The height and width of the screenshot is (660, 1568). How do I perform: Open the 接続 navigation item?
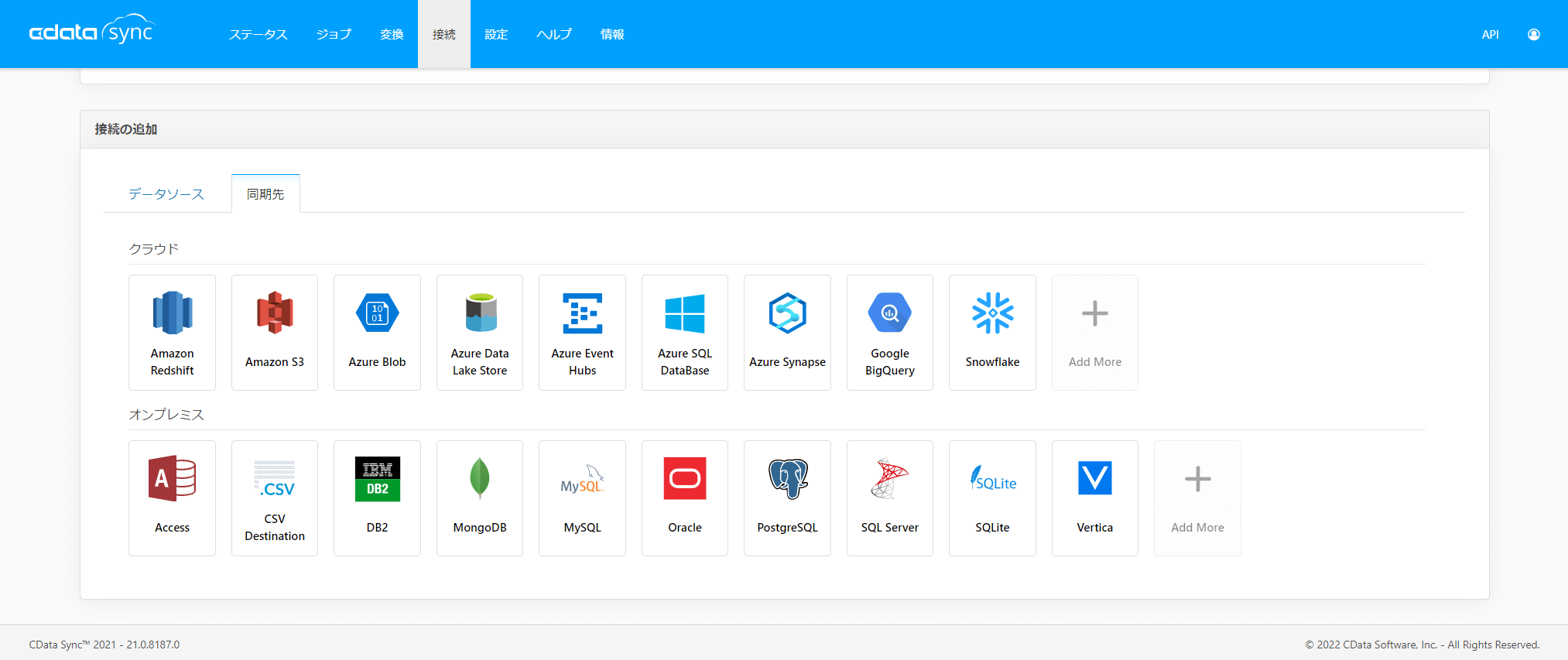pyautogui.click(x=444, y=34)
